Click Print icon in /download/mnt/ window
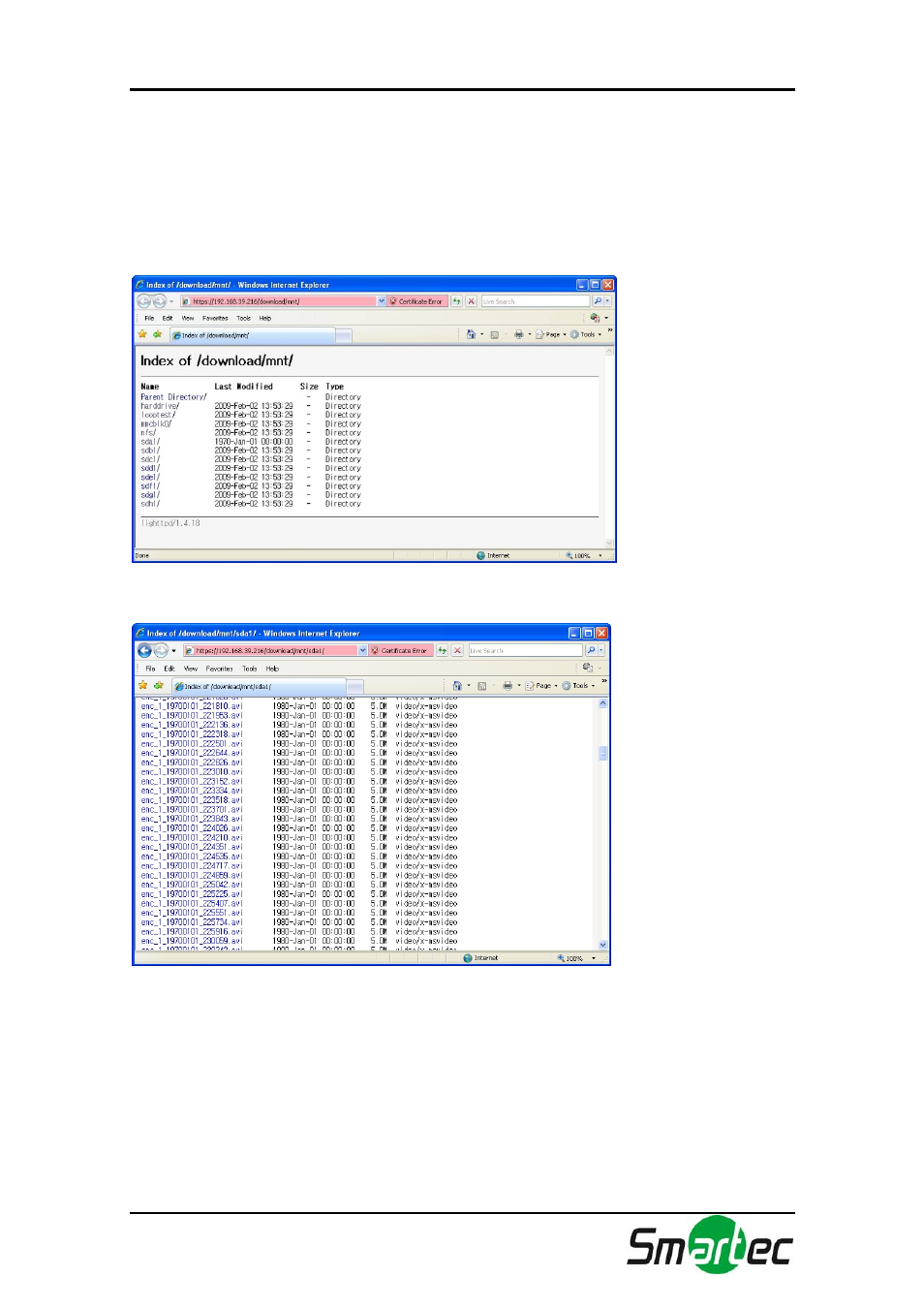This screenshot has width=924, height=1308. (518, 334)
